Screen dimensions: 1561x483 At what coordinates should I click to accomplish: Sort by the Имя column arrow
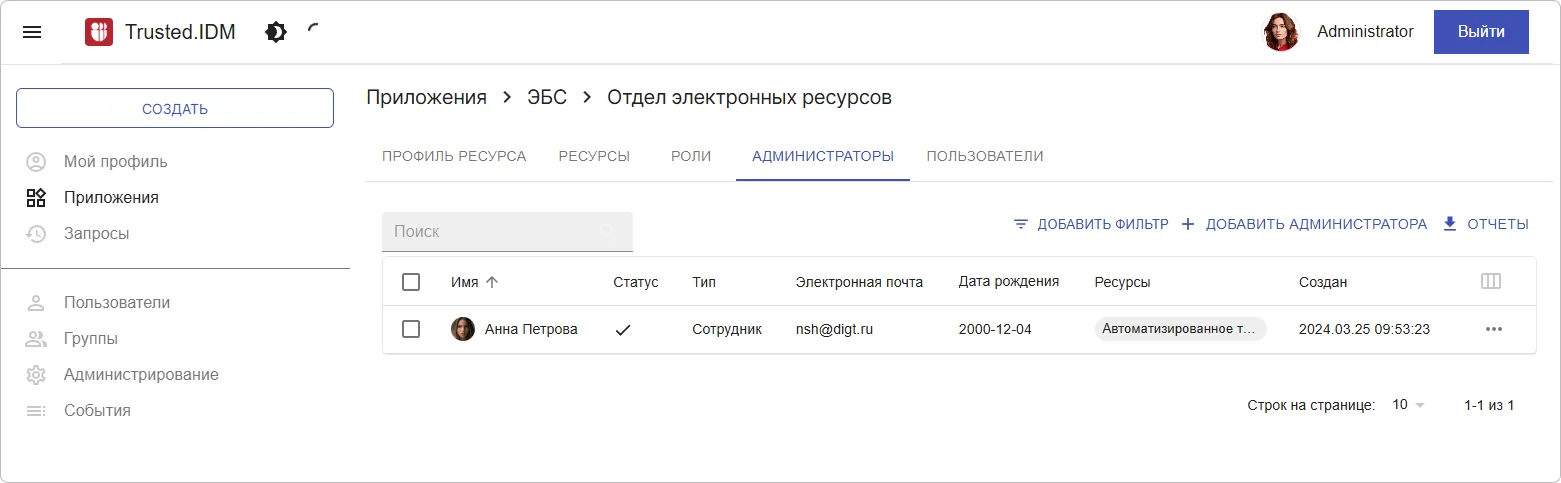[491, 282]
